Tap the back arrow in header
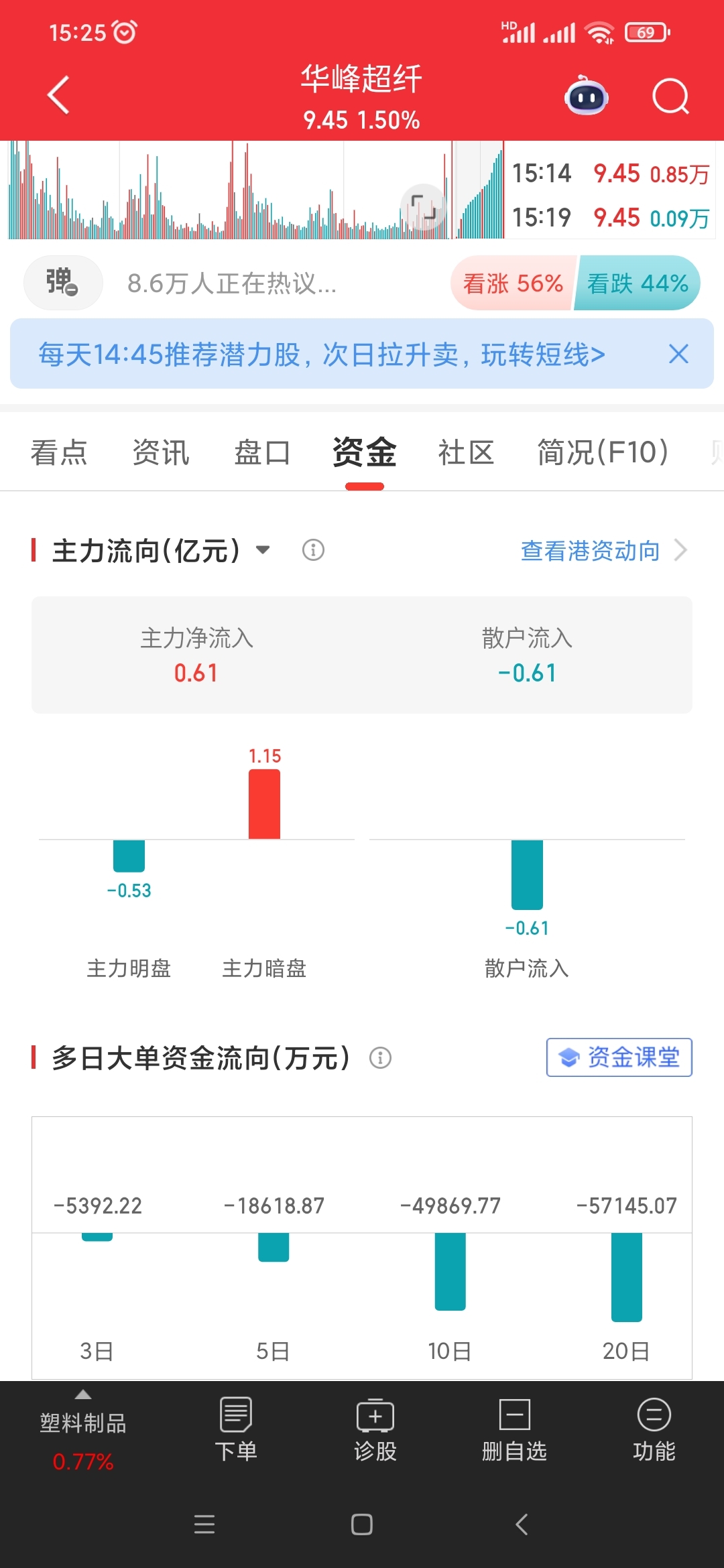This screenshot has width=724, height=1568. 59,95
